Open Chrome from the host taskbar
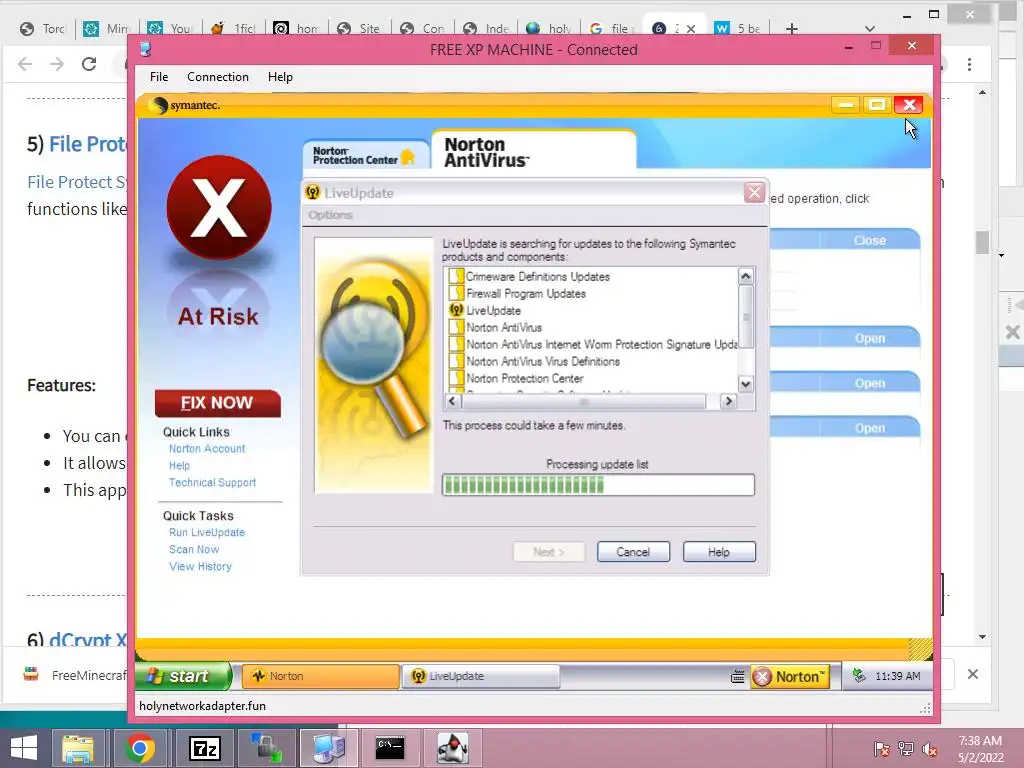The width and height of the screenshot is (1024, 768). 139,748
